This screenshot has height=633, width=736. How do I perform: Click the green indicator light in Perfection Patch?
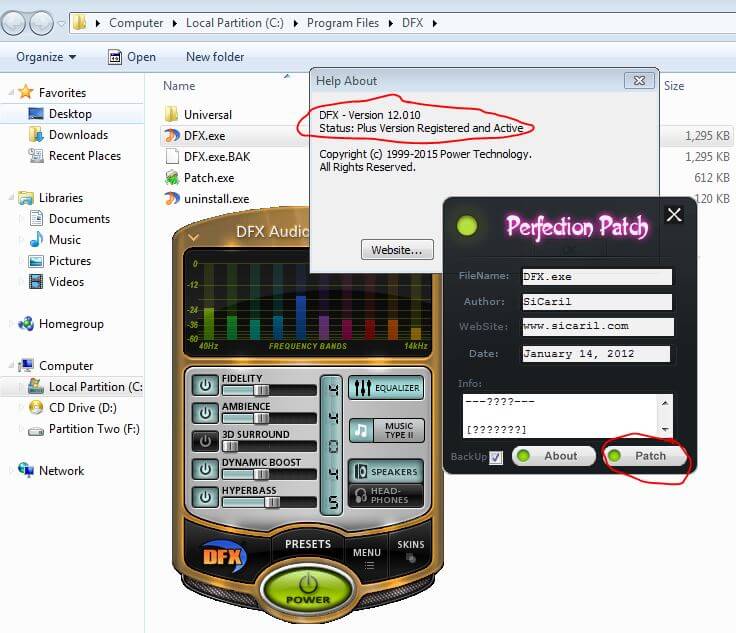[x=467, y=226]
